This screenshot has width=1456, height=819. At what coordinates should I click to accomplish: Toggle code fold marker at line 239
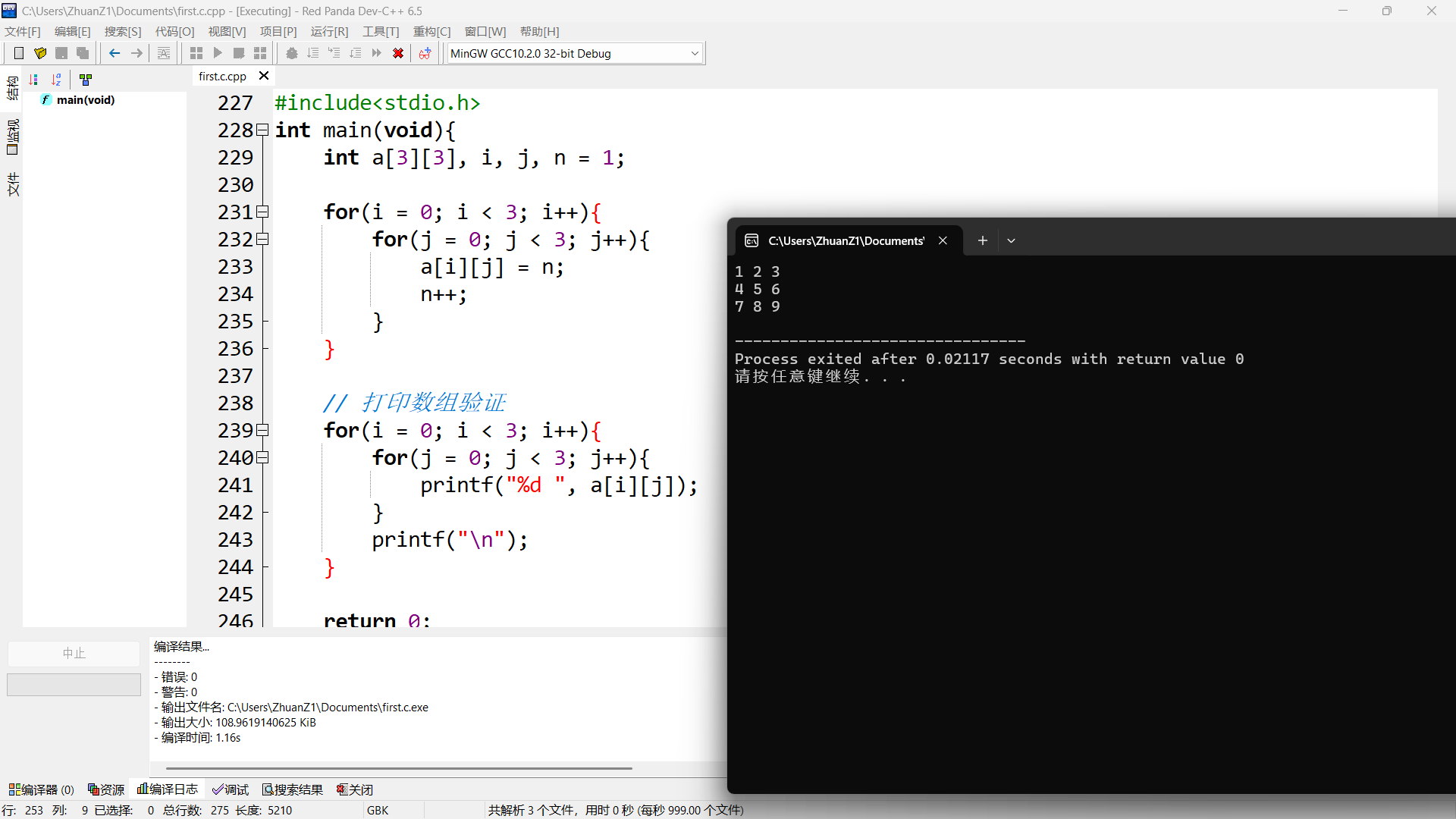coord(262,431)
